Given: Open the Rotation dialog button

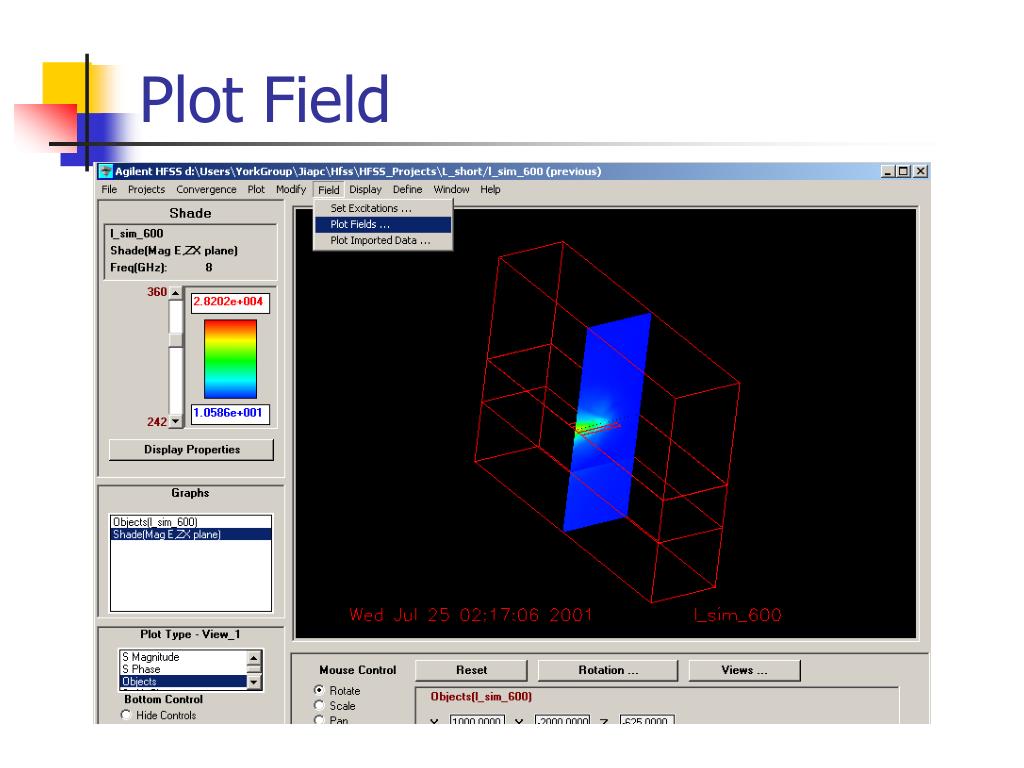Looking at the screenshot, I should pos(608,670).
